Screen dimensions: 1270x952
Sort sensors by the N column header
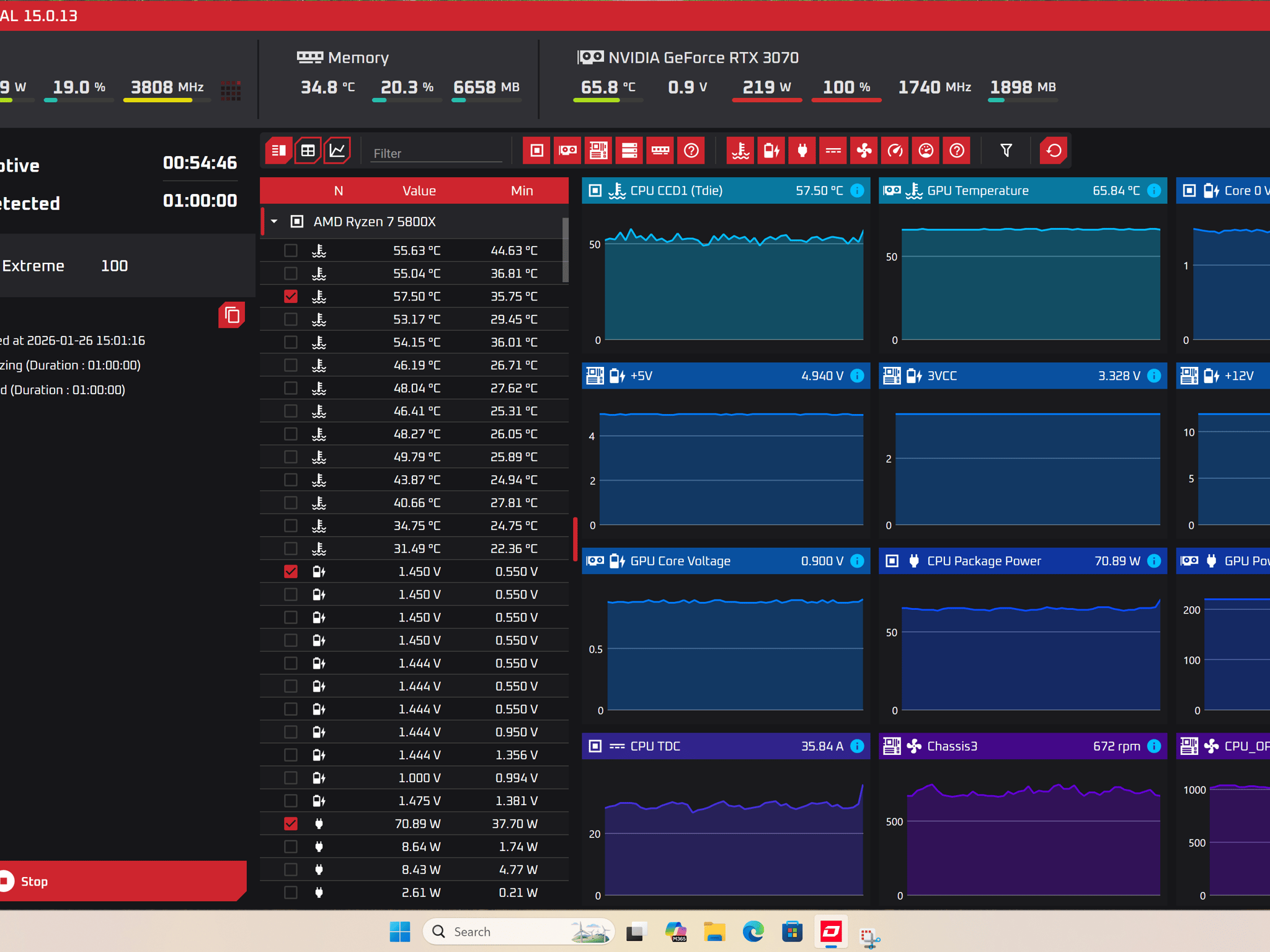(x=339, y=191)
